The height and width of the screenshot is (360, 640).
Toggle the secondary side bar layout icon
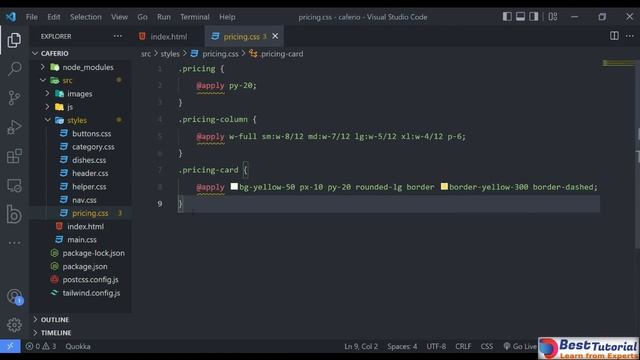pos(534,17)
